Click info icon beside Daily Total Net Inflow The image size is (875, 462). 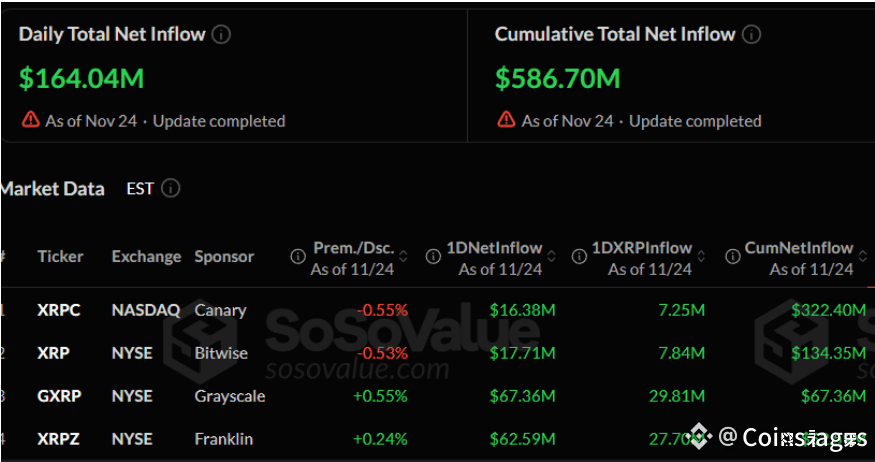[221, 34]
